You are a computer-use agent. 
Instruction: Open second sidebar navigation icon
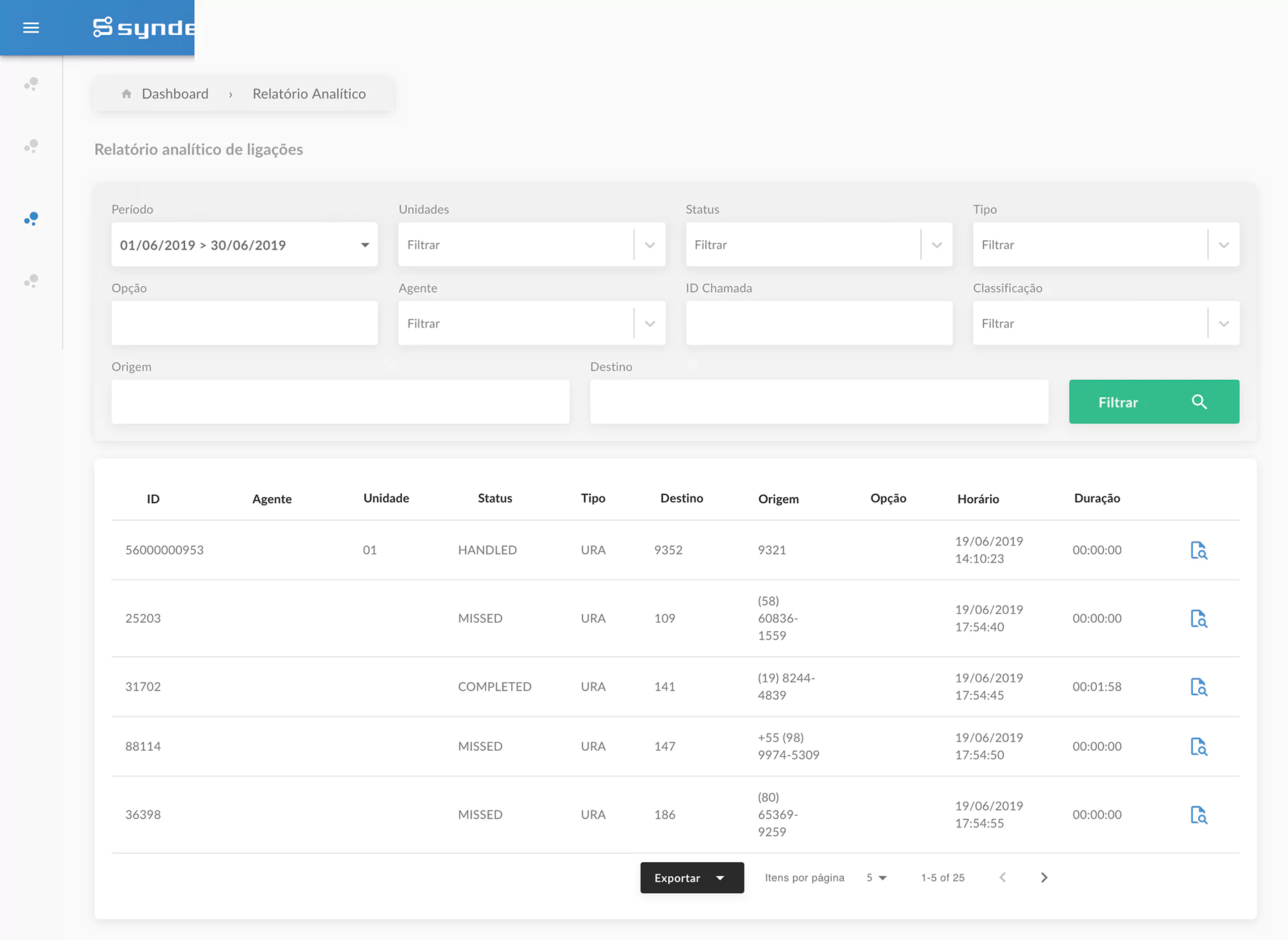[x=31, y=146]
